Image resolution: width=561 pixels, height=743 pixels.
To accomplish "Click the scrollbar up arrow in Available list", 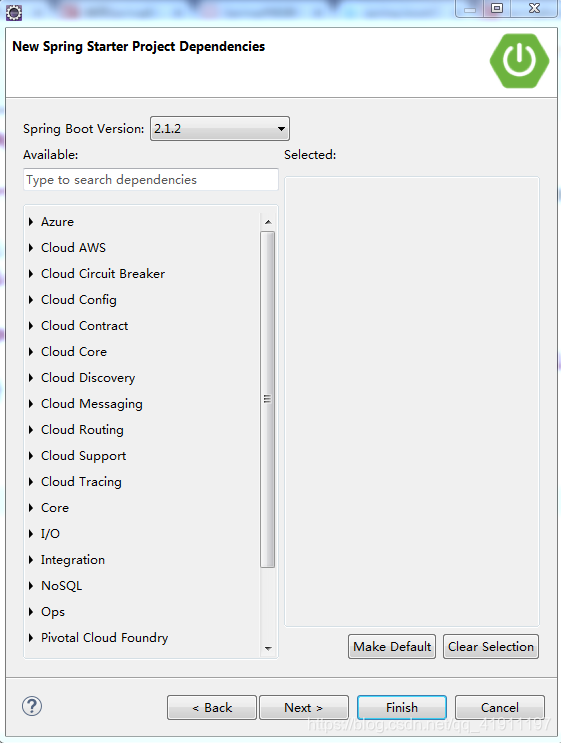I will tap(268, 222).
